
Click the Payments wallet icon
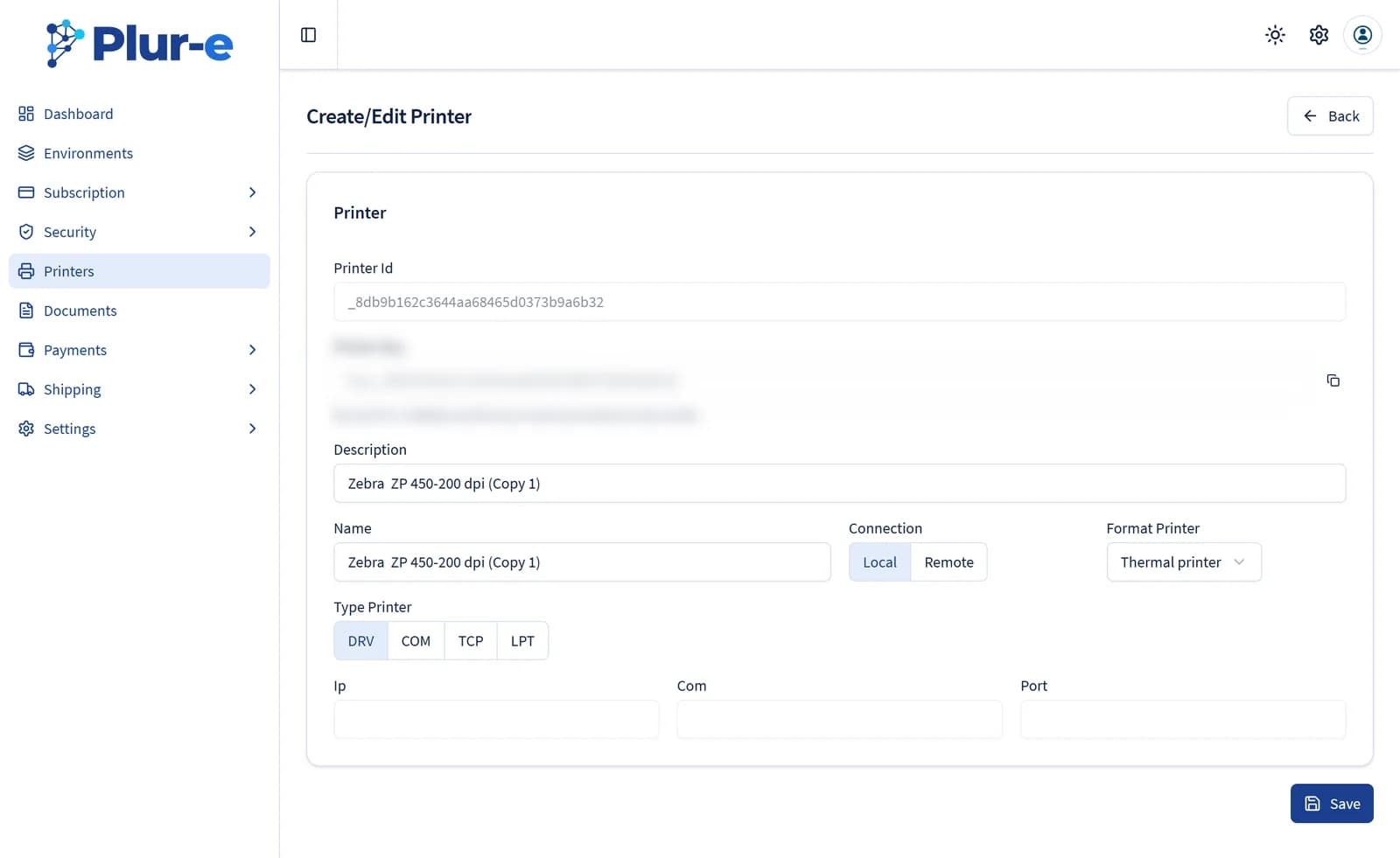point(26,350)
